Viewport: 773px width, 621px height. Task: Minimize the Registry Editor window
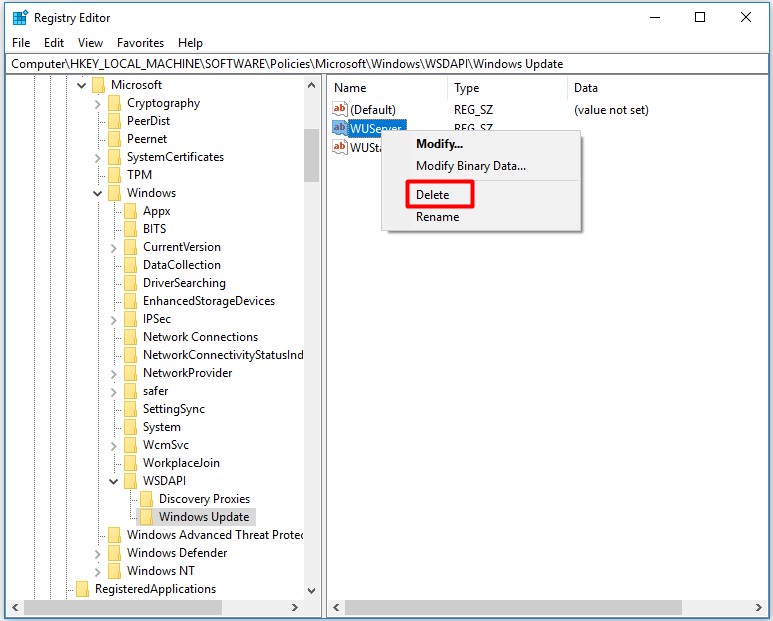click(655, 18)
